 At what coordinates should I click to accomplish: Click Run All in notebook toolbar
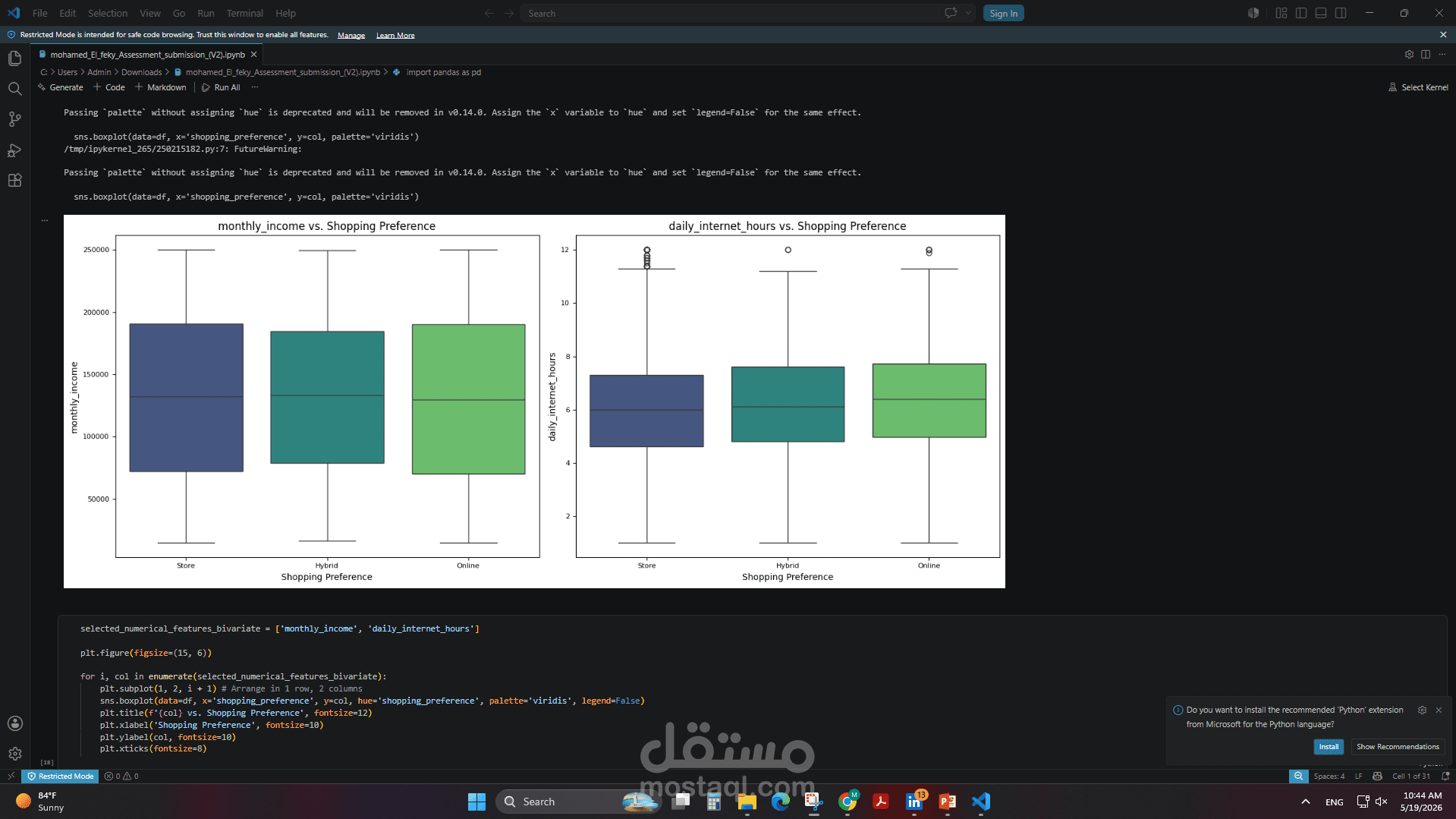[x=221, y=87]
